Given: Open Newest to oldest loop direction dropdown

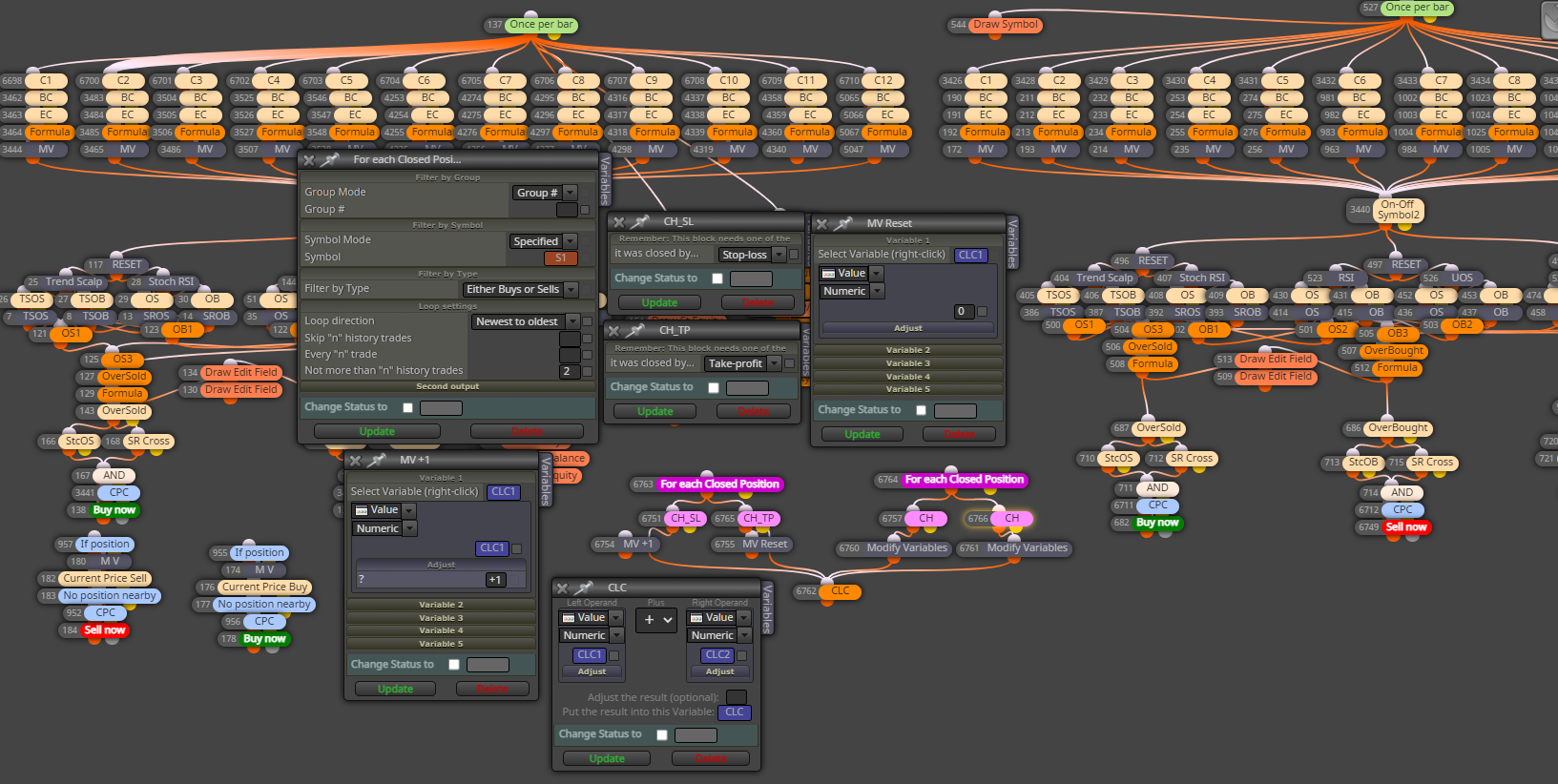Looking at the screenshot, I should tap(526, 321).
